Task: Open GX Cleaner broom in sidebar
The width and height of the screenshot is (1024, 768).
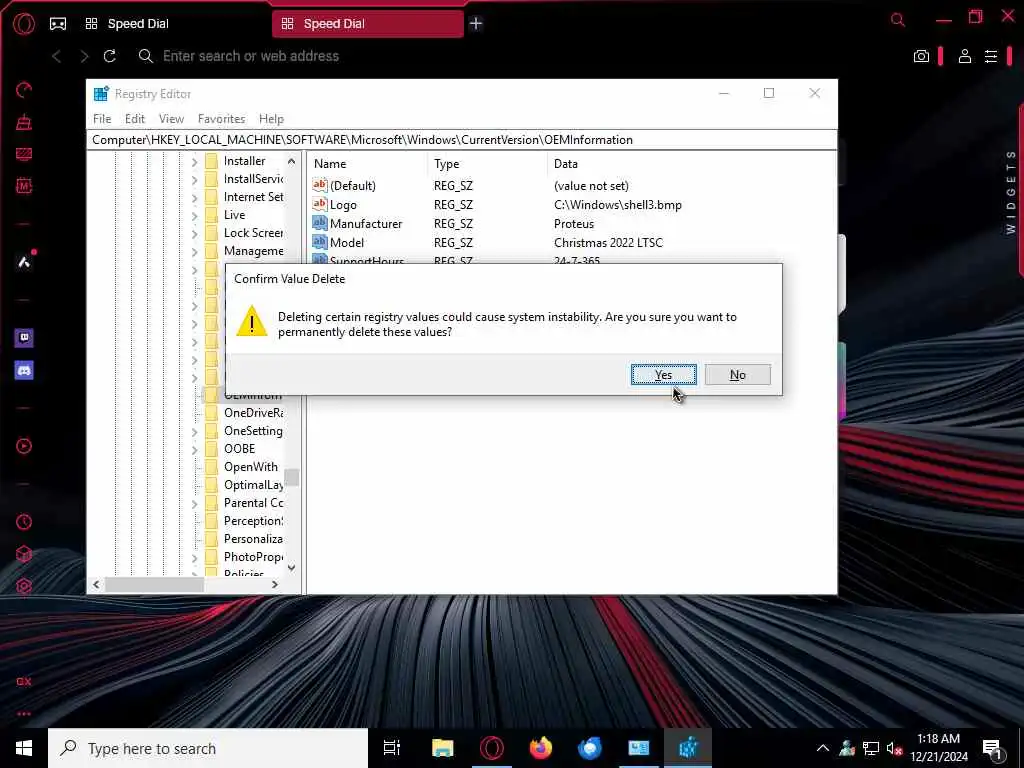Action: coord(24,121)
